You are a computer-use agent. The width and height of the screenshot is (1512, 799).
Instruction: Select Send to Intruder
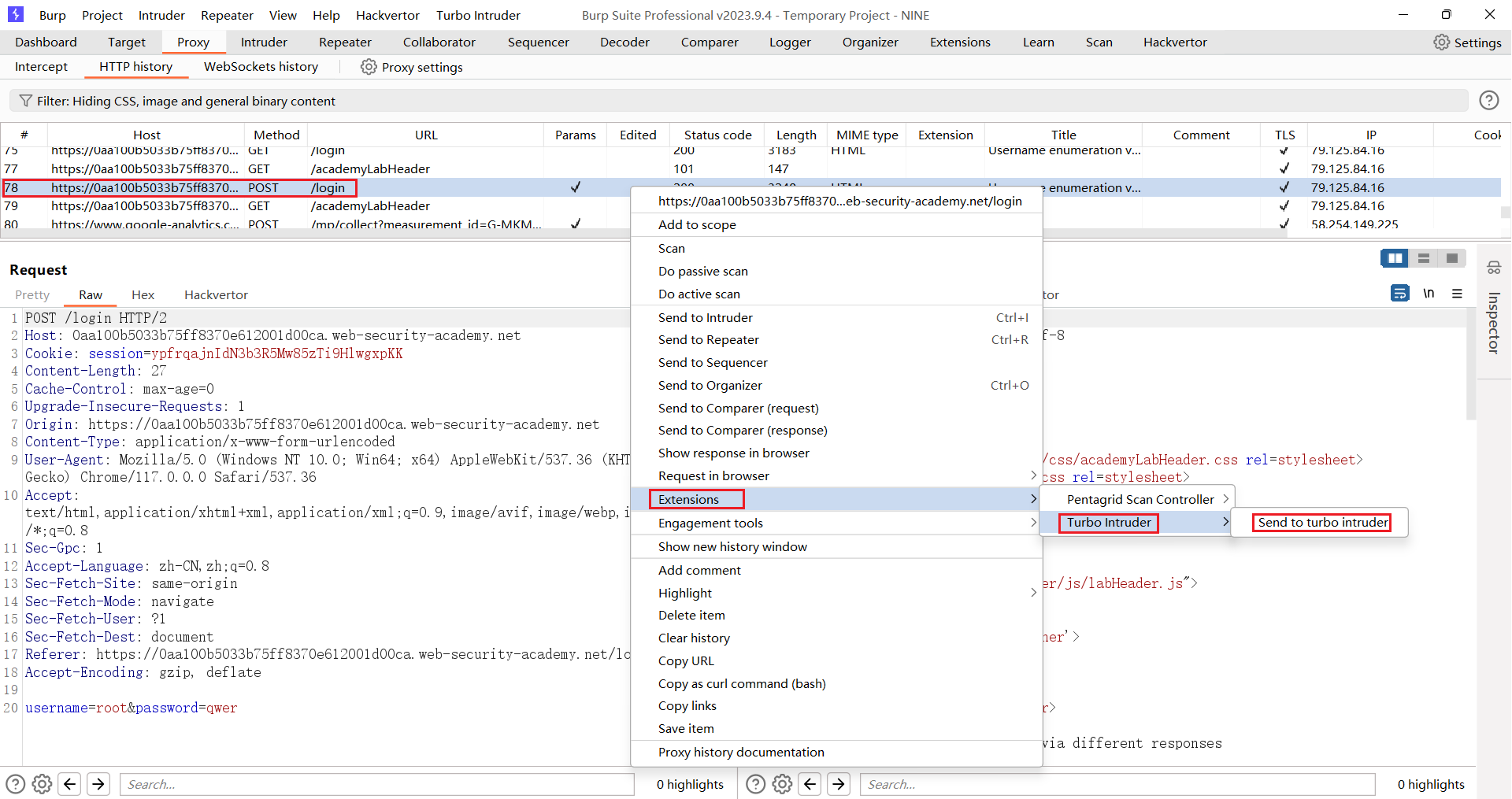(x=836, y=317)
